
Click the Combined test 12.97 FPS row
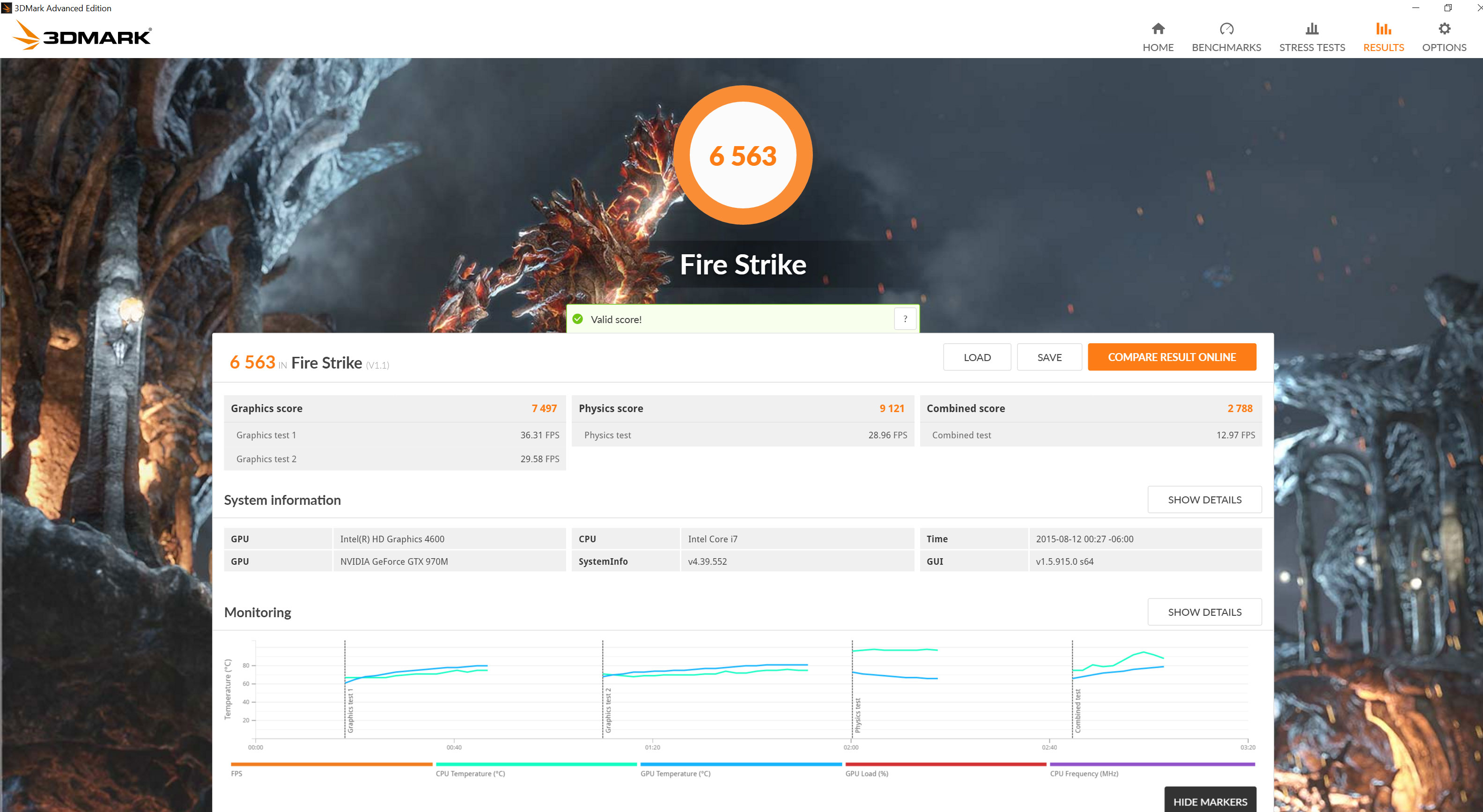tap(1091, 435)
